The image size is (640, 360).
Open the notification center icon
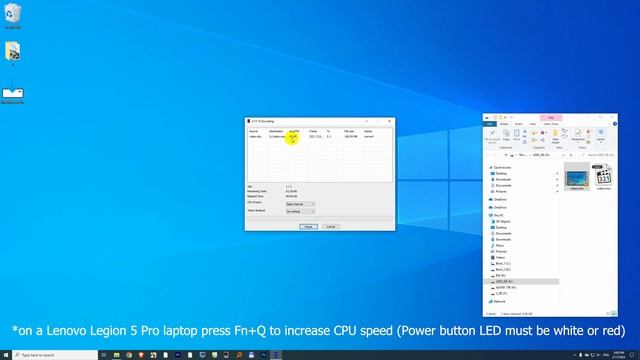coord(632,355)
